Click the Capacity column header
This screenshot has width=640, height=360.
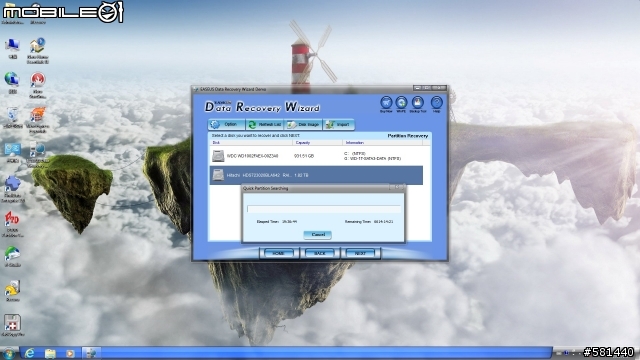pyautogui.click(x=317, y=142)
